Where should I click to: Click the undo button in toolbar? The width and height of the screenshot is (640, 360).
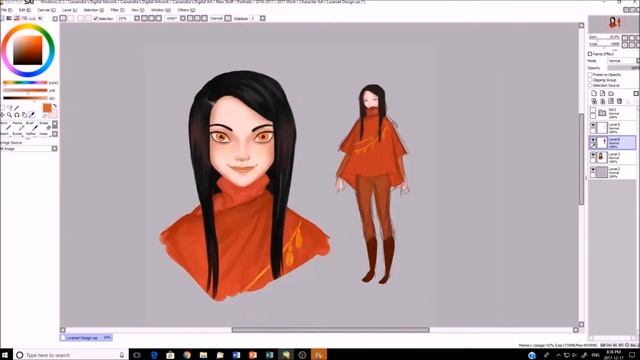point(63,18)
